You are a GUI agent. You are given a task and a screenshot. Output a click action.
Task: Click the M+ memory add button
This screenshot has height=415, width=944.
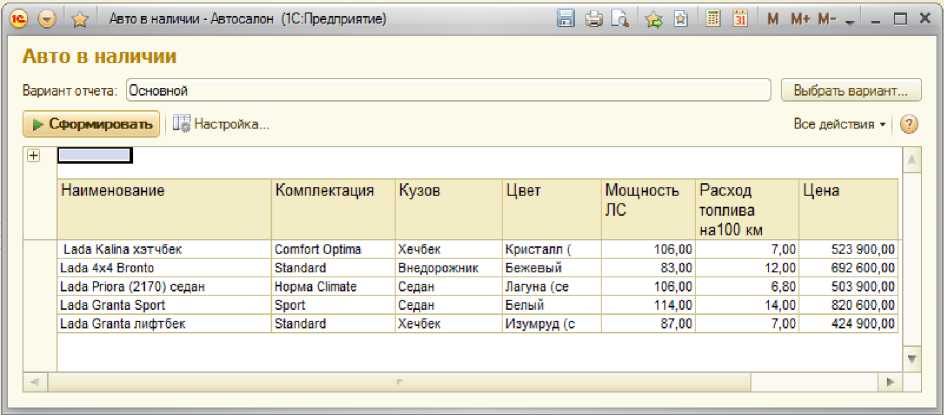point(800,19)
